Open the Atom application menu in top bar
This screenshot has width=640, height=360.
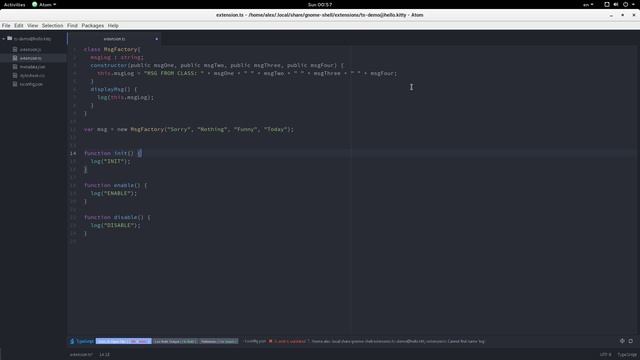[44, 4]
